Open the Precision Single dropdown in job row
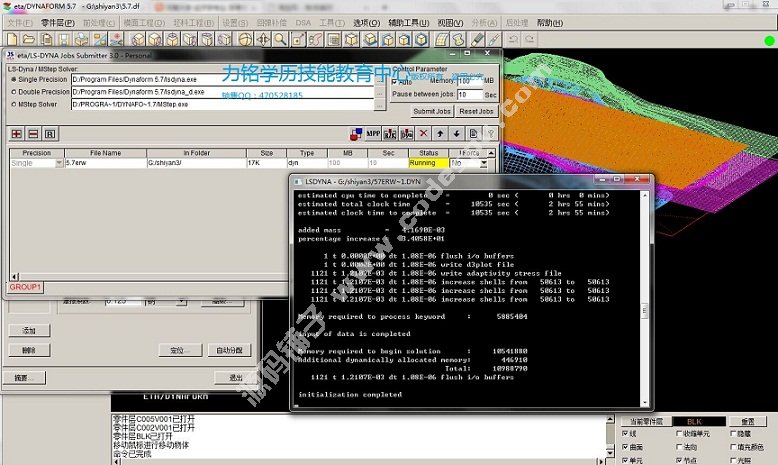The height and width of the screenshot is (465, 778). coord(59,163)
